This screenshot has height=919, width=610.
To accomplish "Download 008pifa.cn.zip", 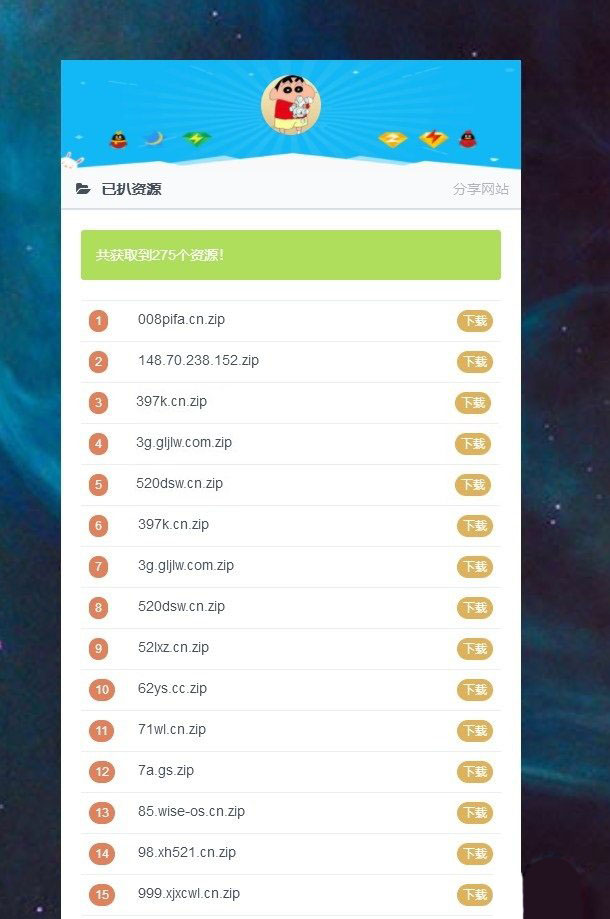I will 475,321.
